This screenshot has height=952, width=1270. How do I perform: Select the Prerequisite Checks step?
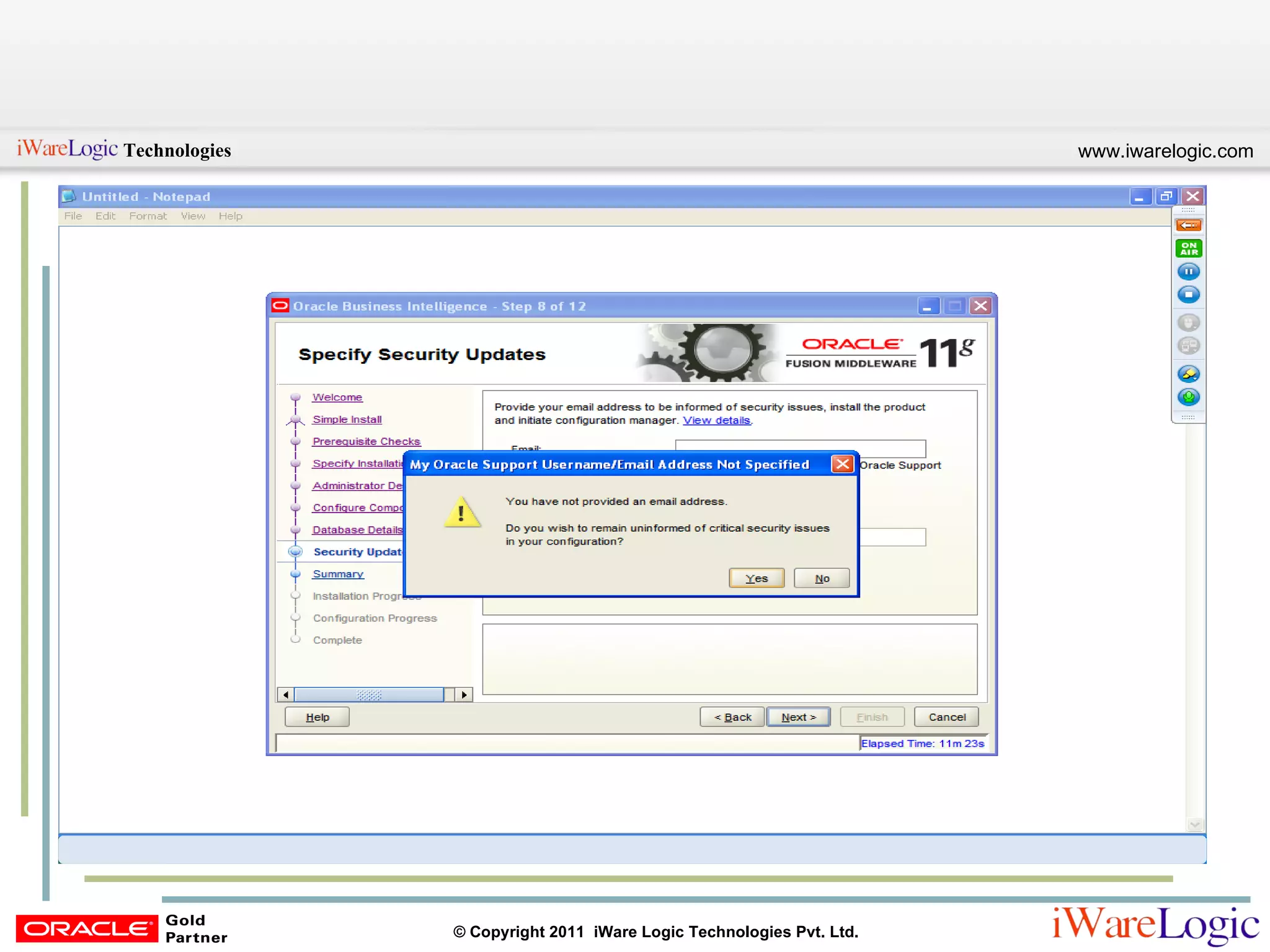(366, 441)
